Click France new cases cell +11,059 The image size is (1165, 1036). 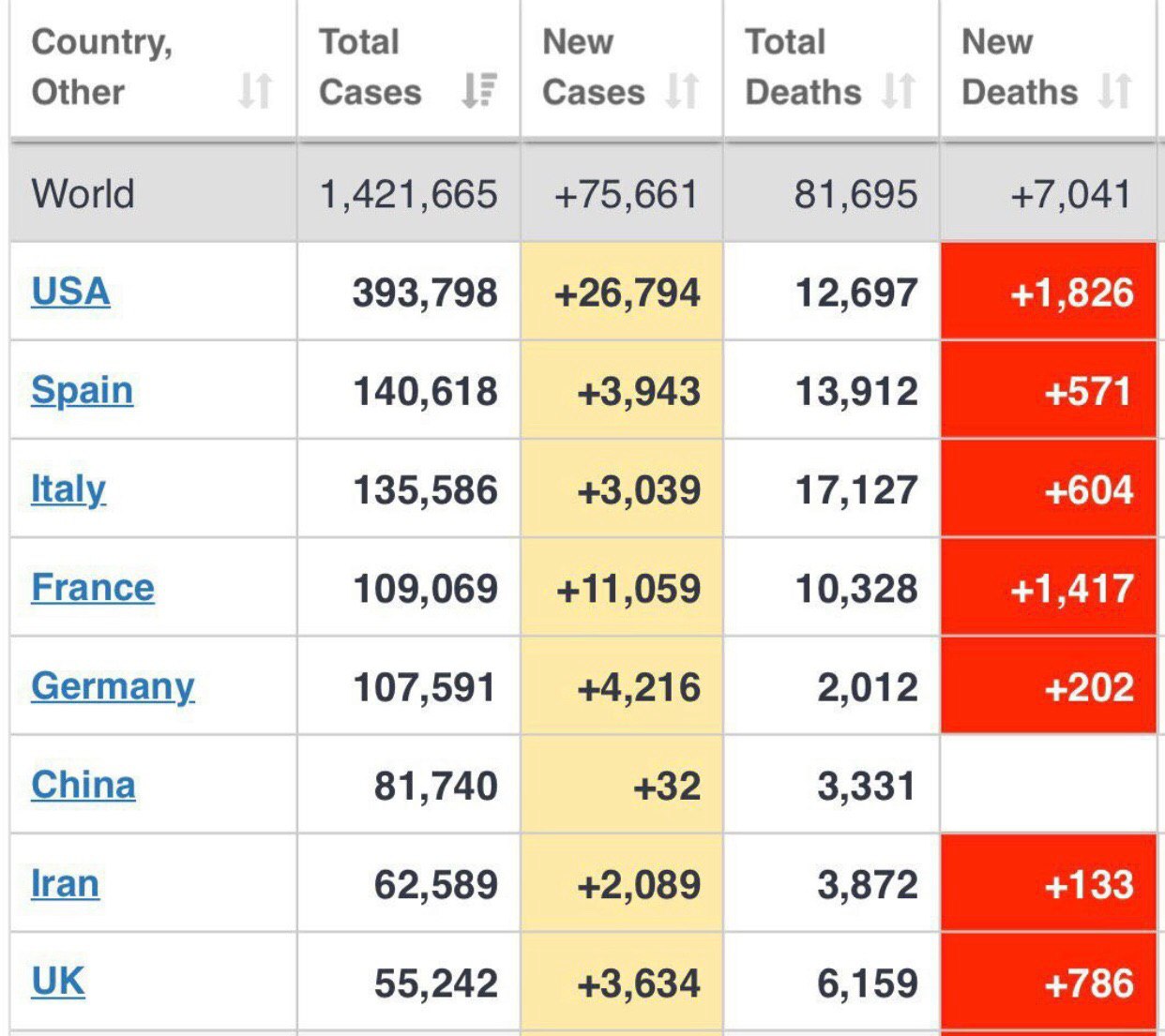[628, 589]
